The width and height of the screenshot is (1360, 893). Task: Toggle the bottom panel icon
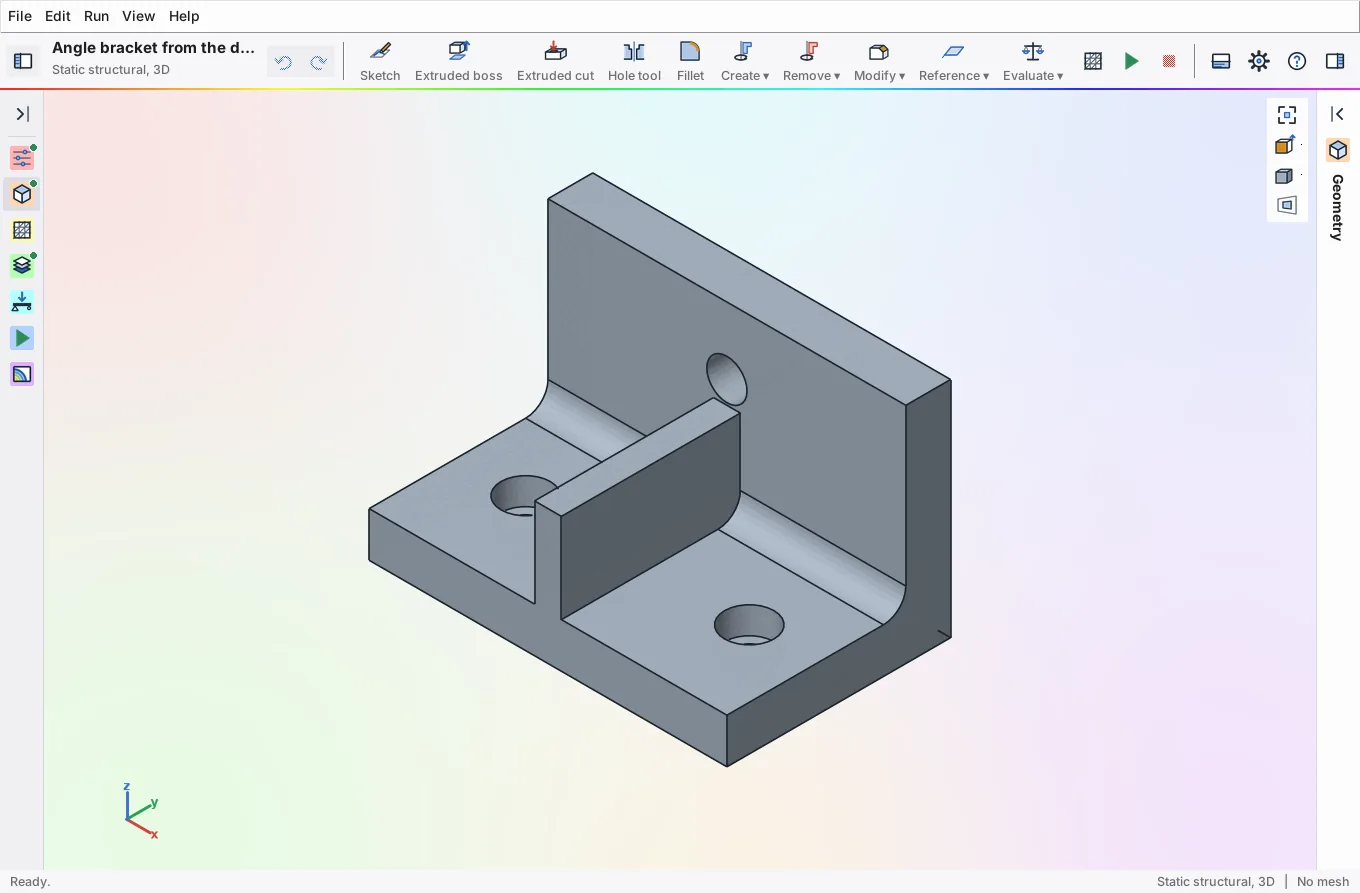(x=1220, y=61)
